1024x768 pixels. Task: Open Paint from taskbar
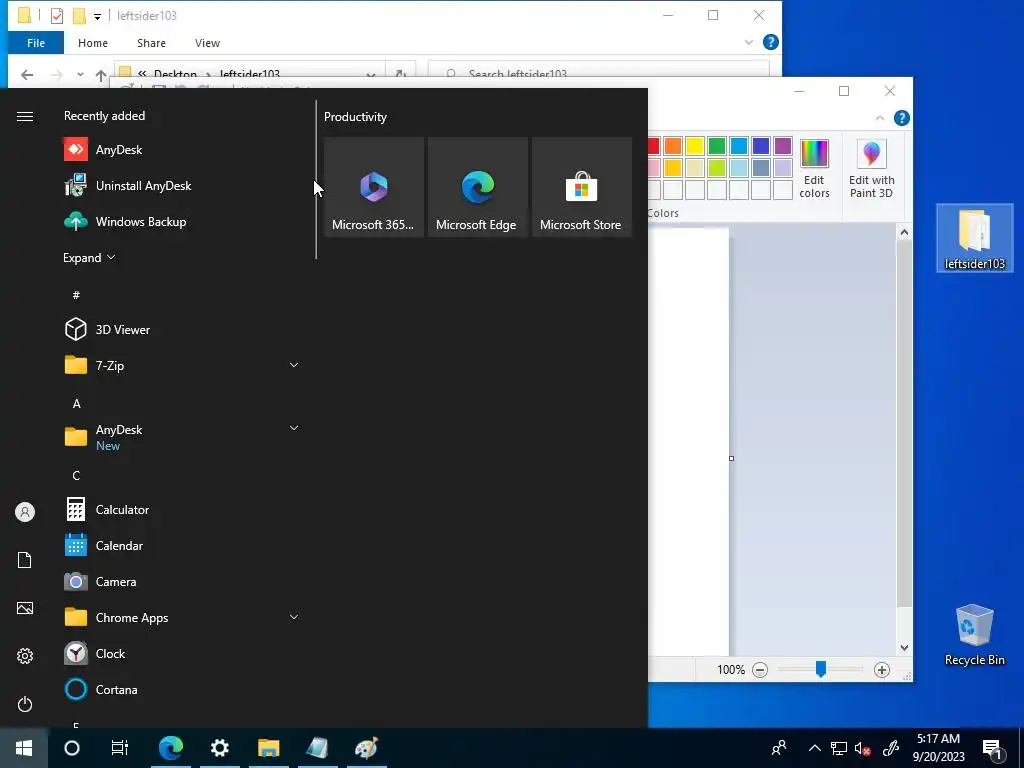pos(366,748)
